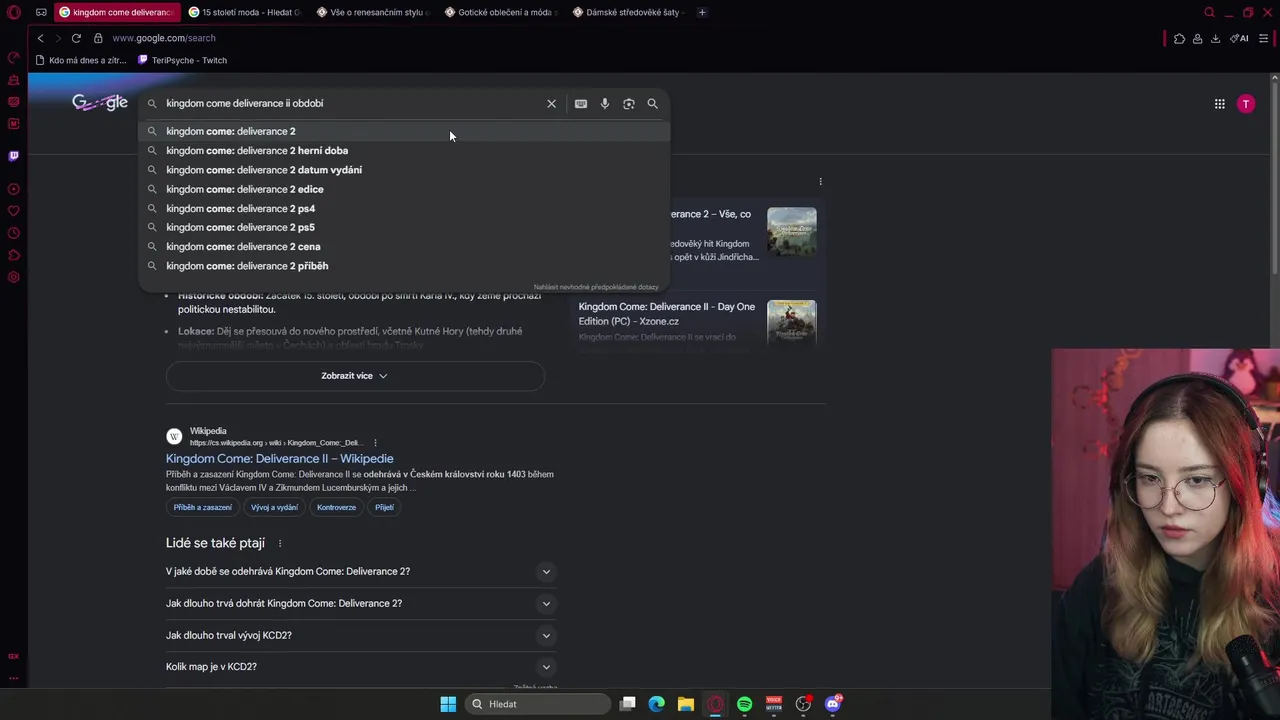Open options menu beside 'Lidé se také ptají'
The height and width of the screenshot is (720, 1280).
coord(280,544)
